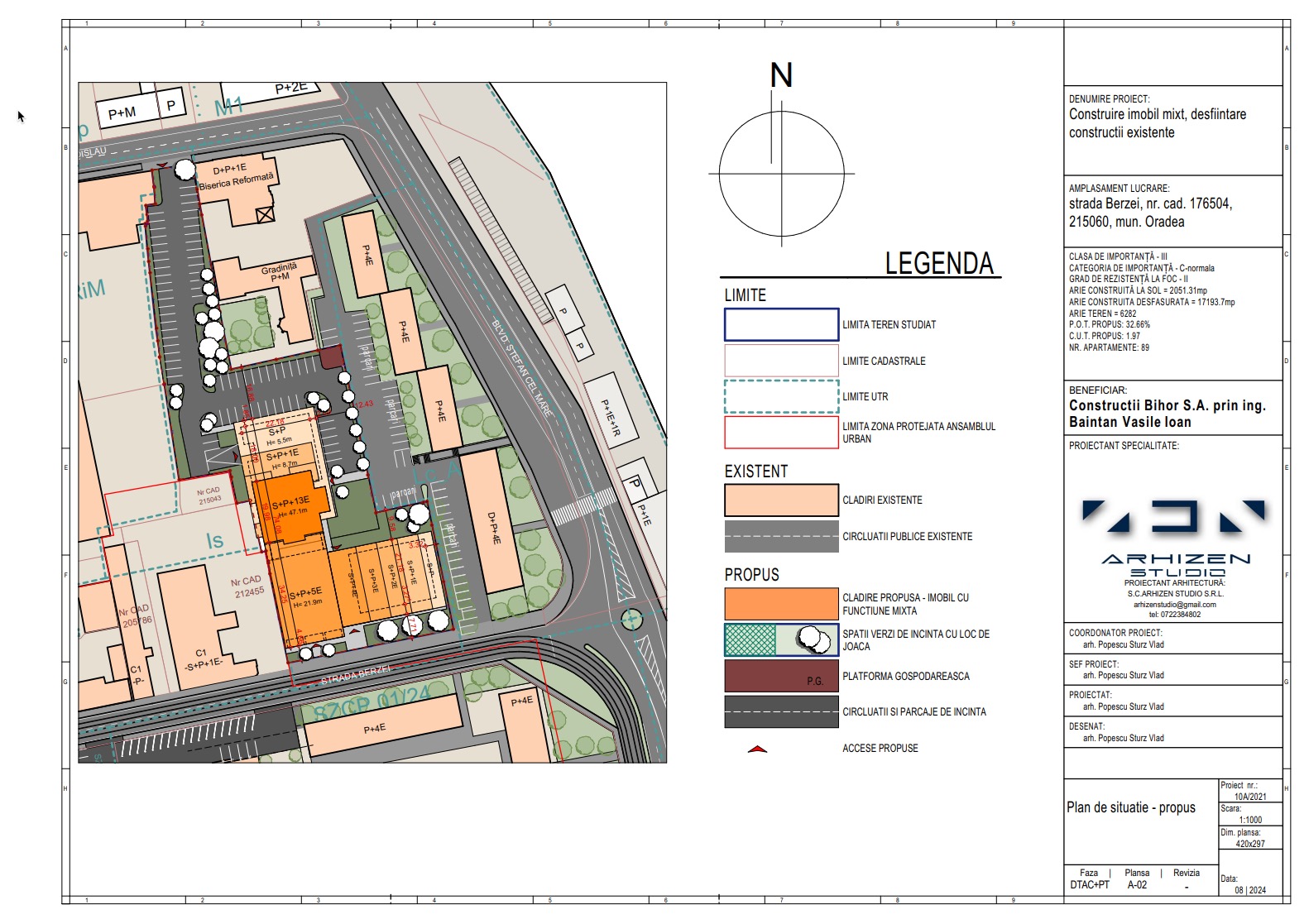Click the 1:1000 scale value
This screenshot has height=924, width=1309.
pos(1249,820)
